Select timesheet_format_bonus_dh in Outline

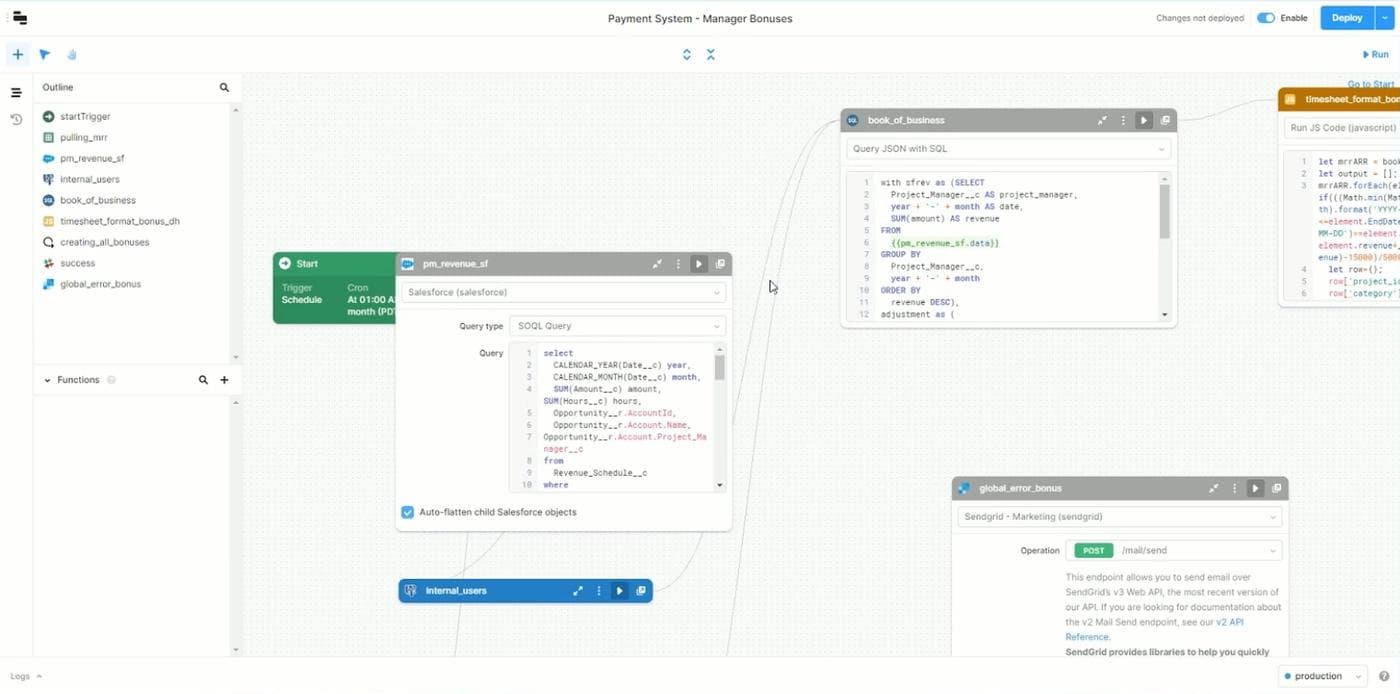click(x=119, y=221)
